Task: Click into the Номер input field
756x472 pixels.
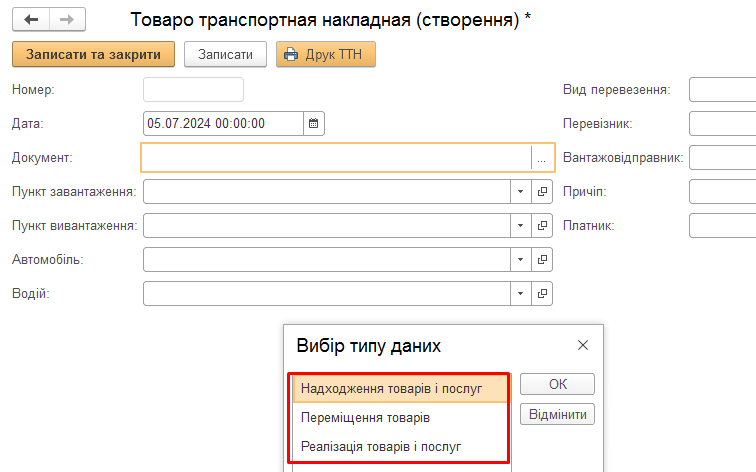Action: [194, 90]
